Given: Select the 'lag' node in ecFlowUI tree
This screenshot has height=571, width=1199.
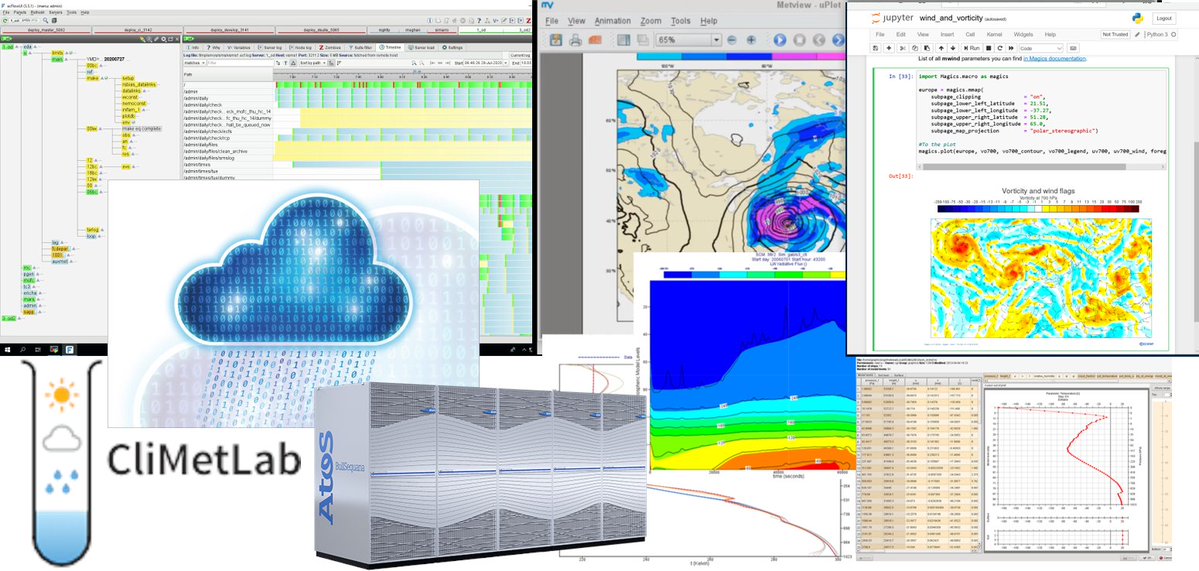Looking at the screenshot, I should (x=55, y=242).
